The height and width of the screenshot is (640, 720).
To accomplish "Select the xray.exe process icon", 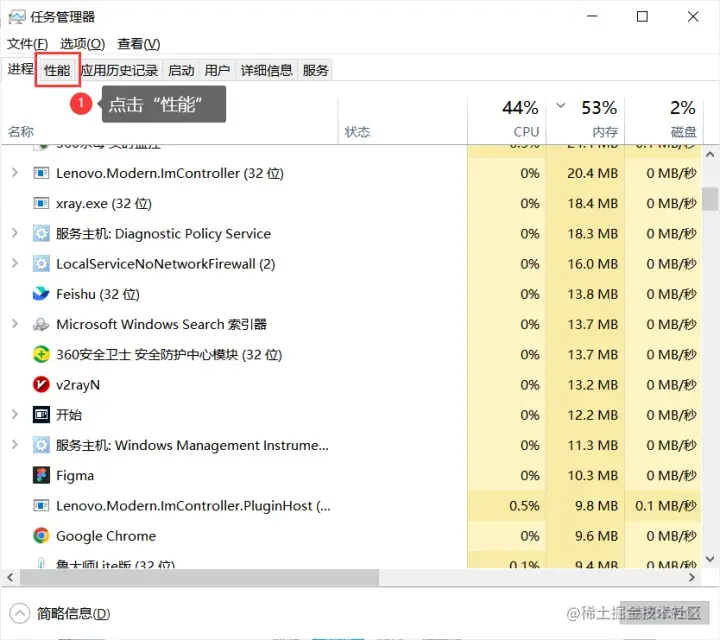I will [x=41, y=203].
